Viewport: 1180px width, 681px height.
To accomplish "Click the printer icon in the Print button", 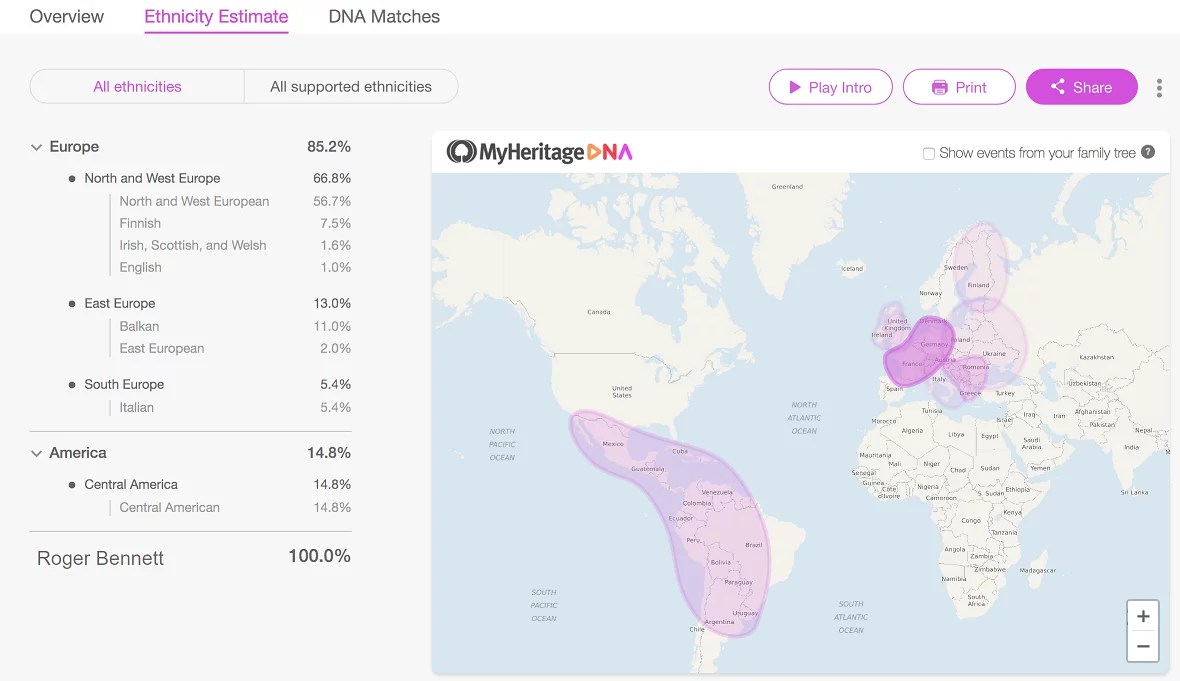I will tap(939, 87).
